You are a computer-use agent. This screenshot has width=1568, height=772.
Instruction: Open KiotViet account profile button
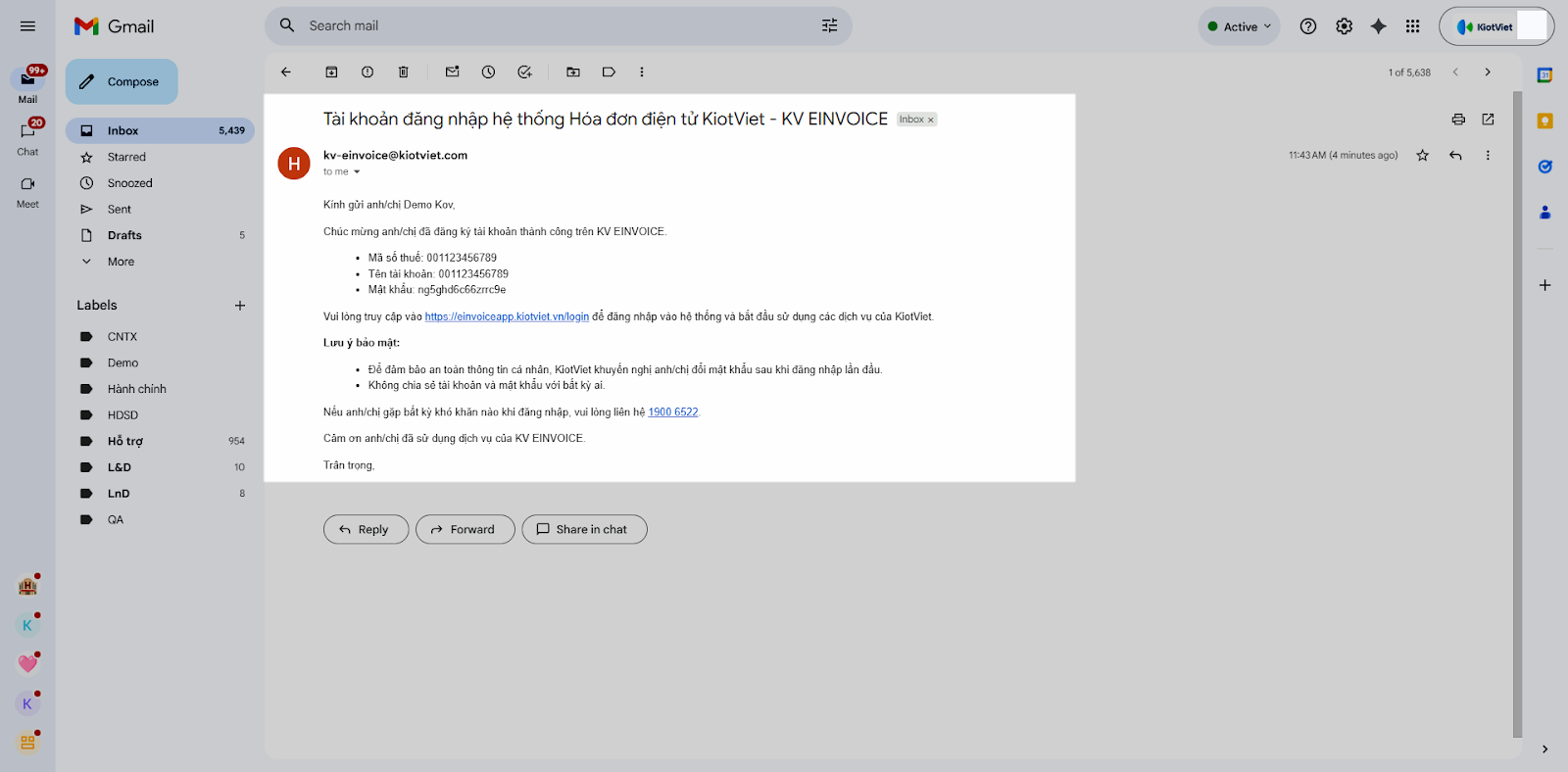[x=1496, y=26]
